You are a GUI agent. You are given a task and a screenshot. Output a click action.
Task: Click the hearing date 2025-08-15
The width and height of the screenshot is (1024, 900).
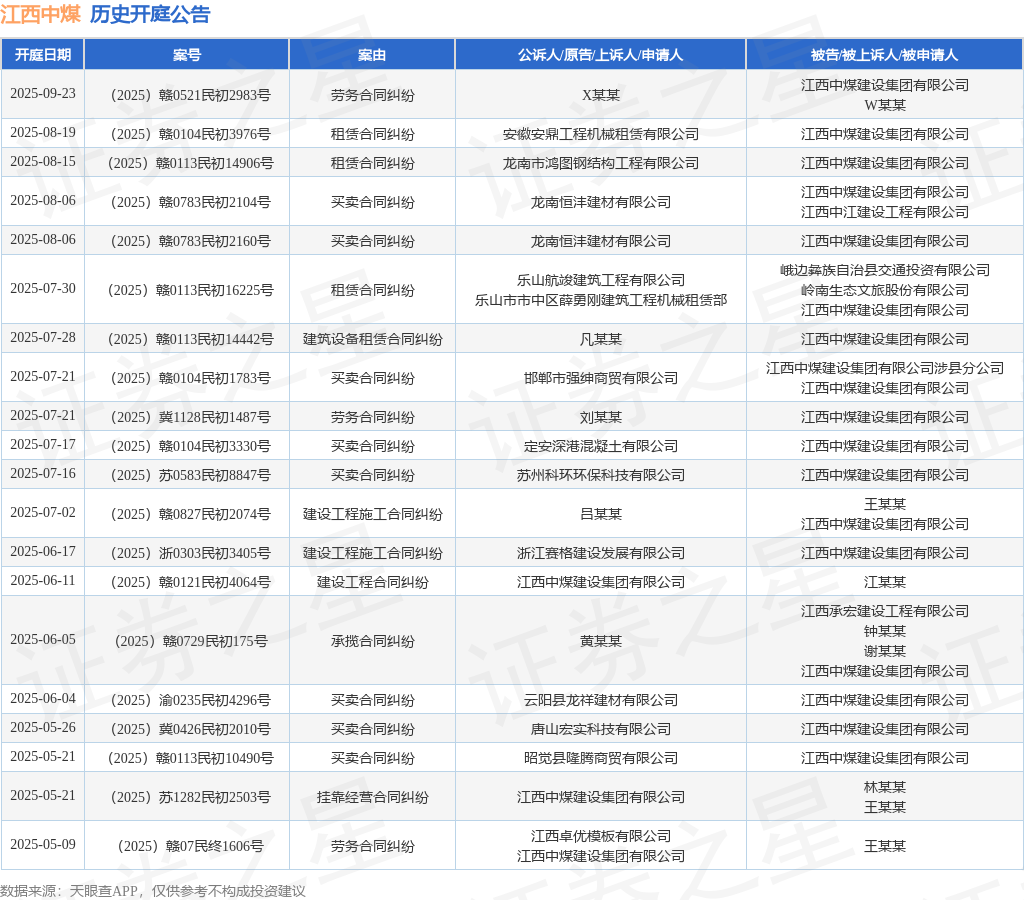tap(43, 161)
